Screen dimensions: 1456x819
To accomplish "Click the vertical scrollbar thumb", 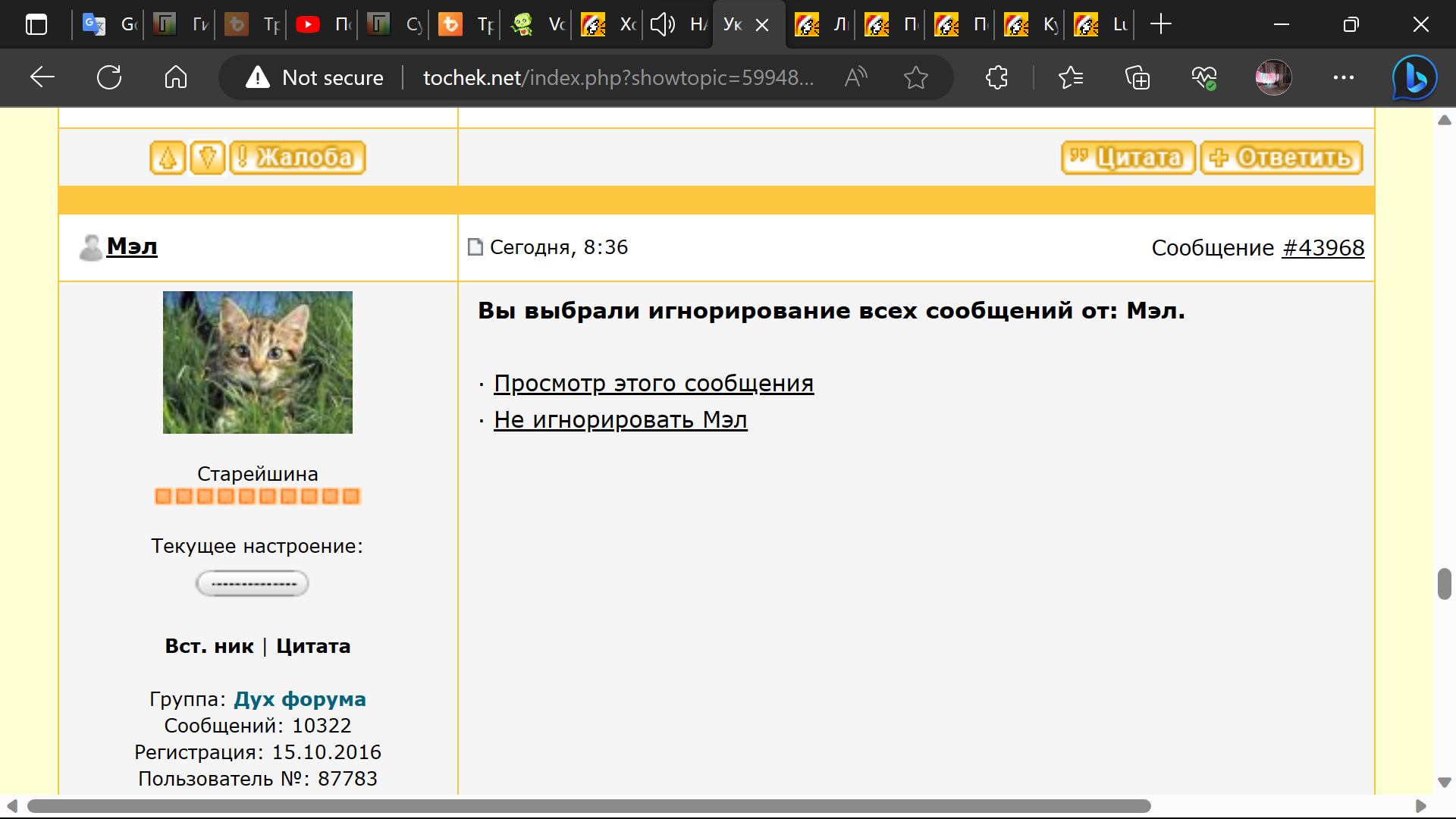I will pyautogui.click(x=1444, y=584).
